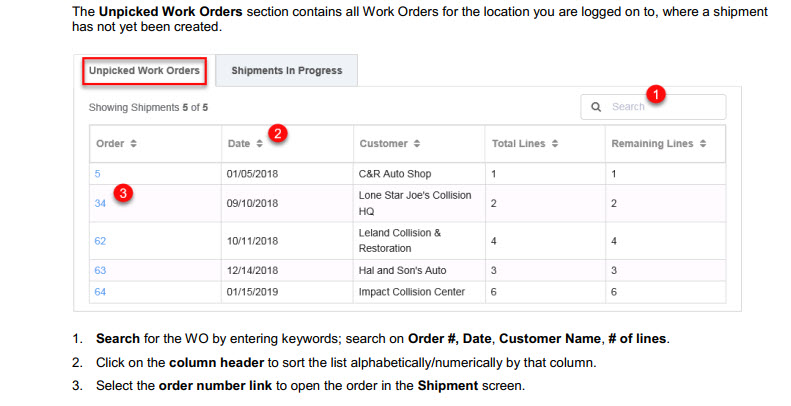Click the 12/14/2018 date cell

tap(253, 270)
